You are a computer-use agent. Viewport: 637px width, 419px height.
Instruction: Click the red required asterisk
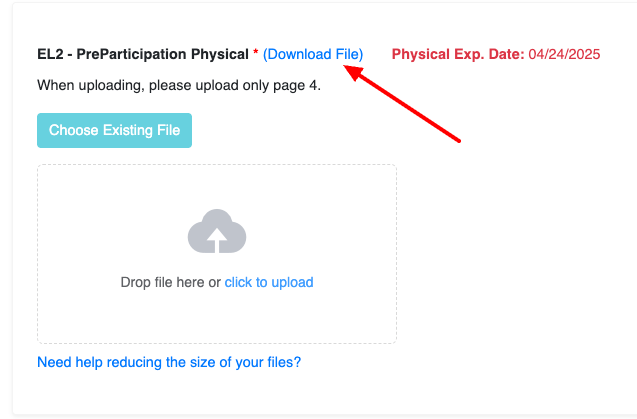255,54
